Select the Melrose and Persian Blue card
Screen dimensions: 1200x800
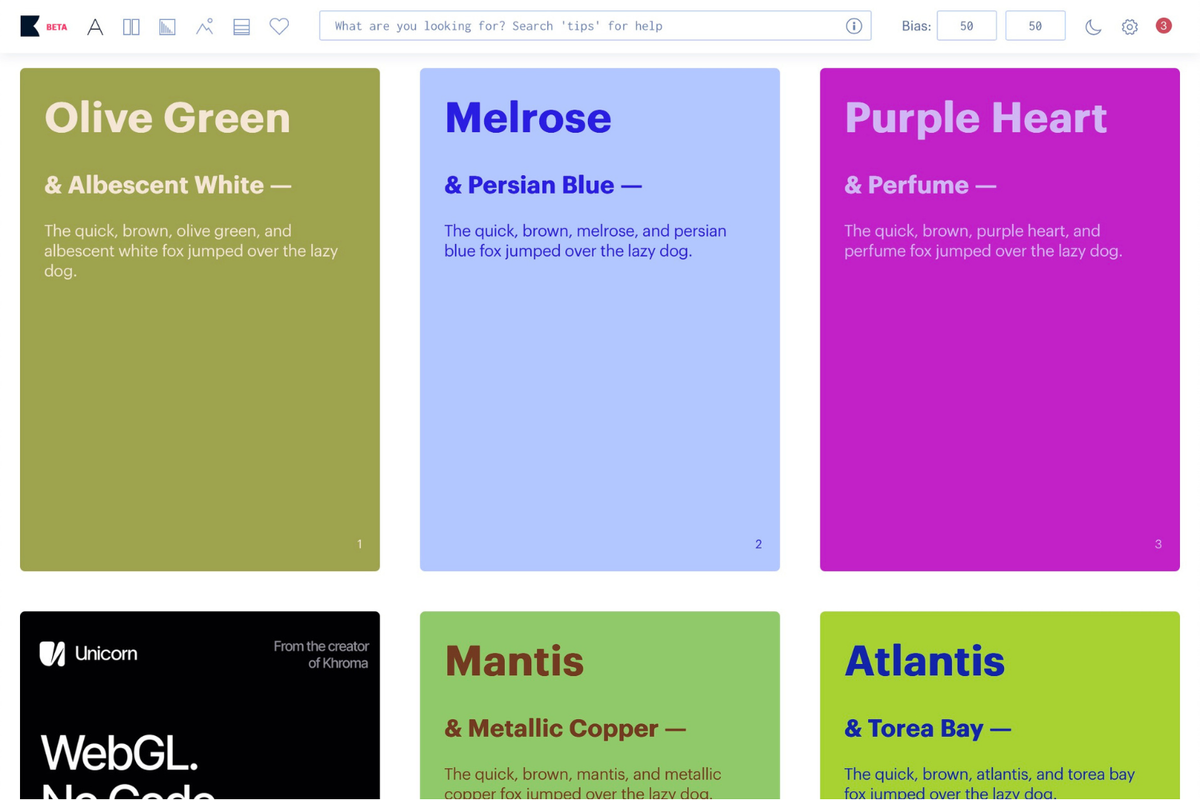pyautogui.click(x=600, y=400)
